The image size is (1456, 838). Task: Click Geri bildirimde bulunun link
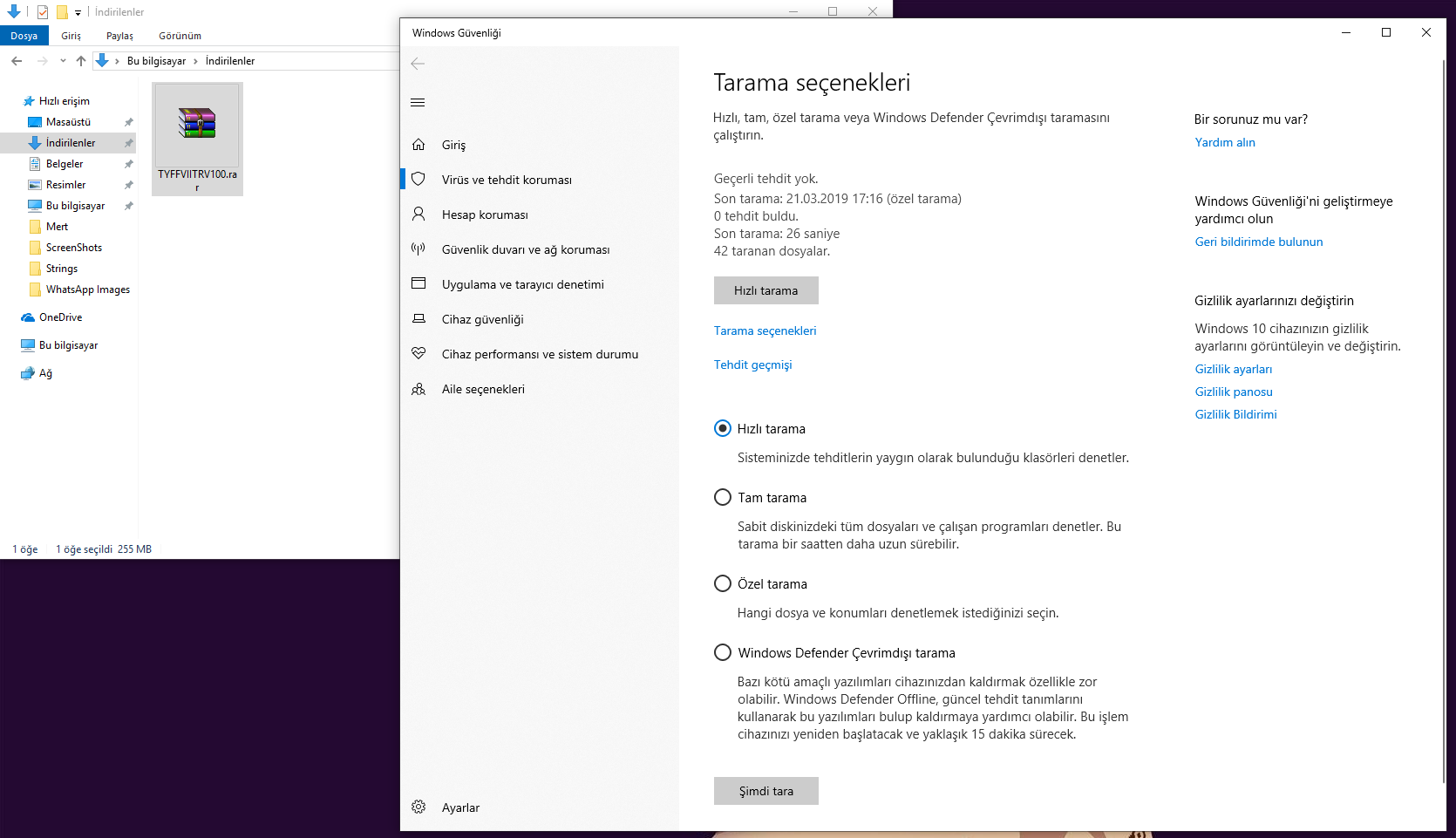[1259, 242]
